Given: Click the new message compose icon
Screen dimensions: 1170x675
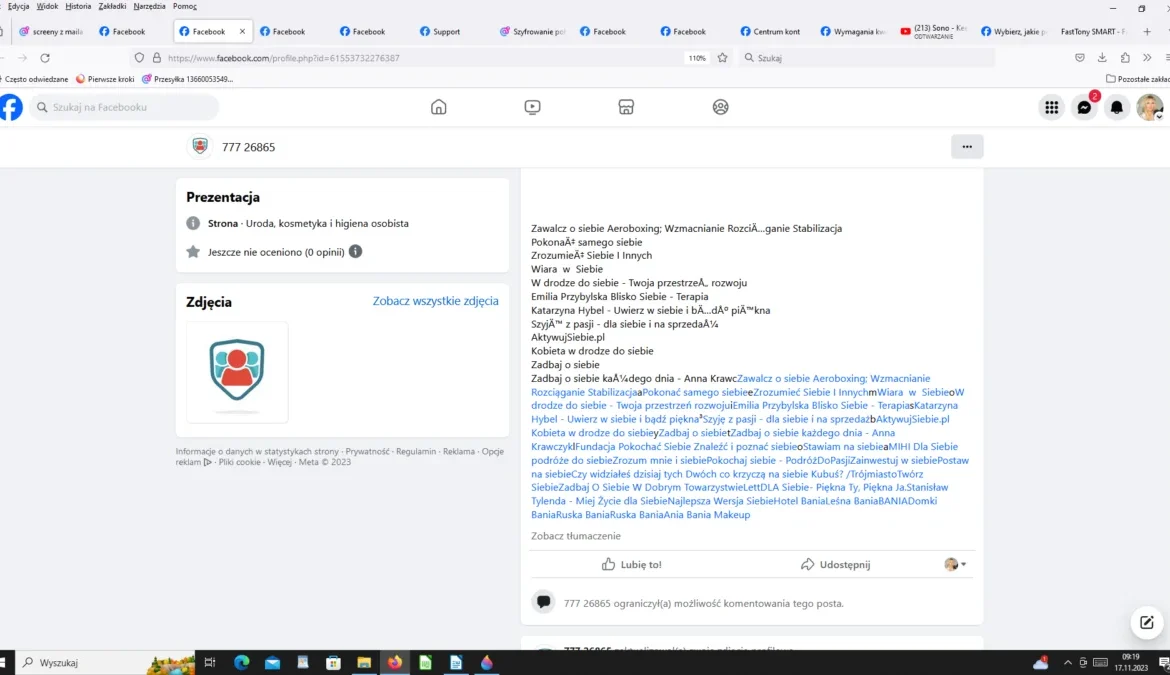Looking at the screenshot, I should 1146,622.
